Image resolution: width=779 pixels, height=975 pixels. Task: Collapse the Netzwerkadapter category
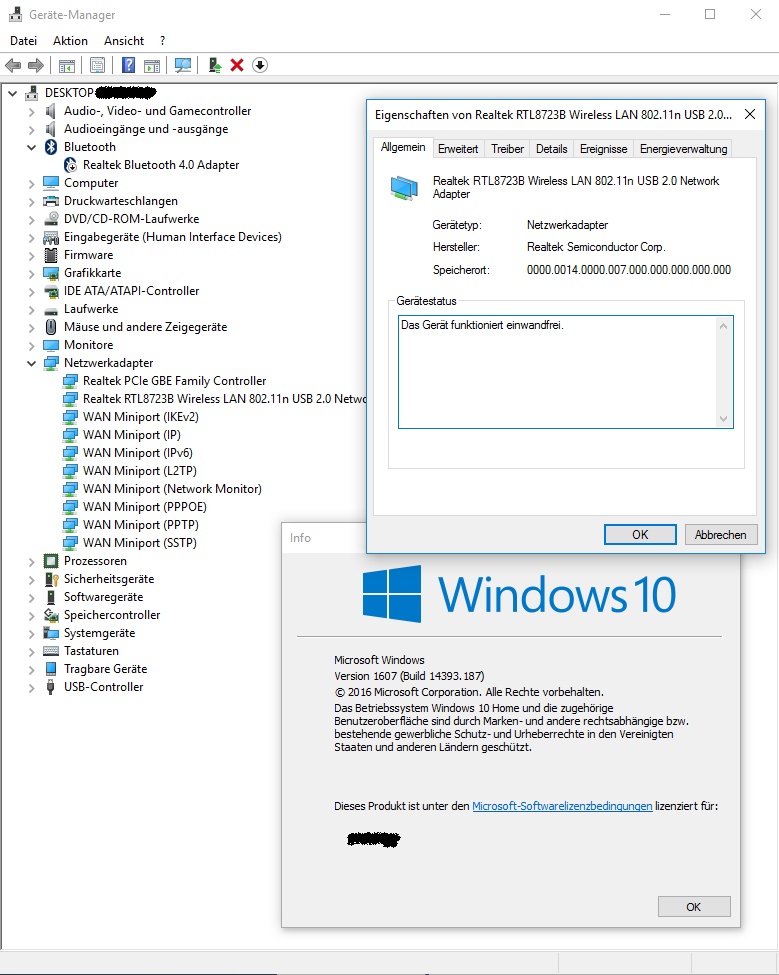(x=32, y=363)
